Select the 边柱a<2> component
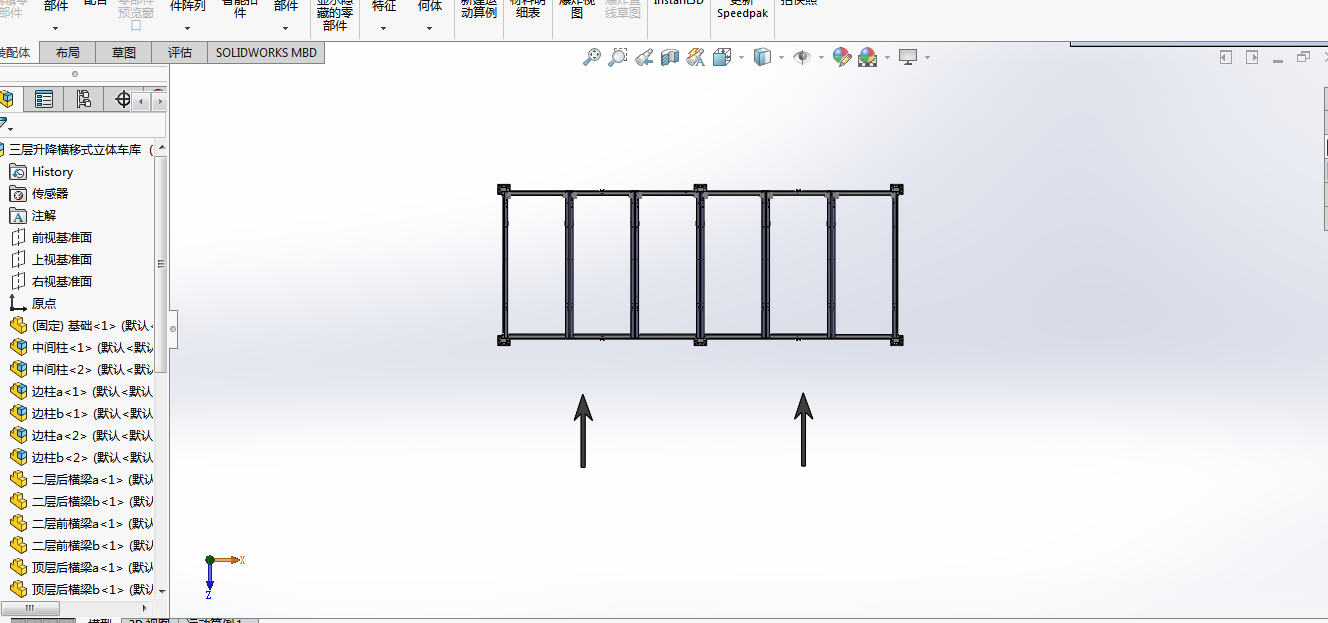The width and height of the screenshot is (1328, 623). (81, 435)
